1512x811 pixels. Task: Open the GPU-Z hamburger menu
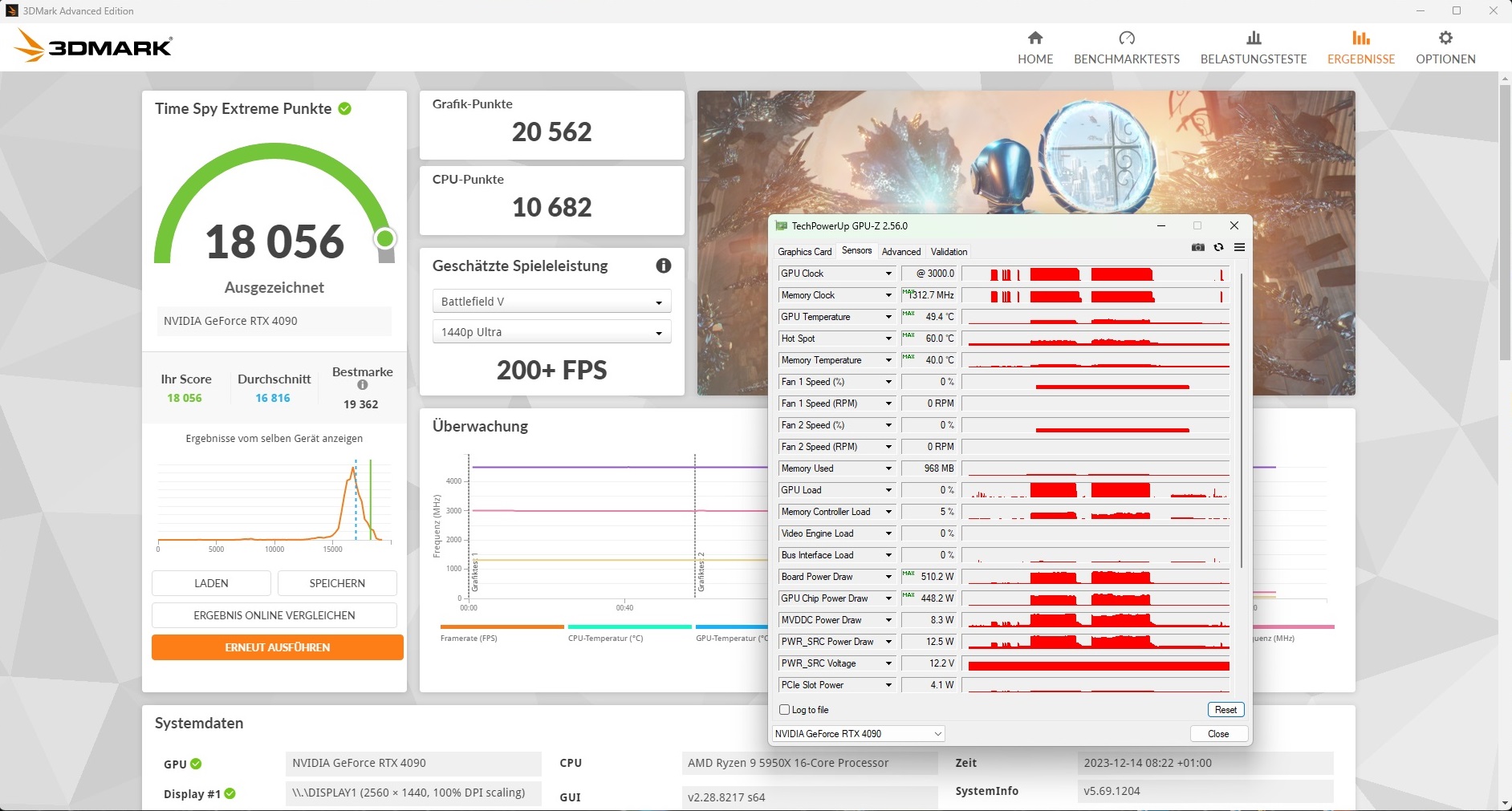click(1239, 247)
